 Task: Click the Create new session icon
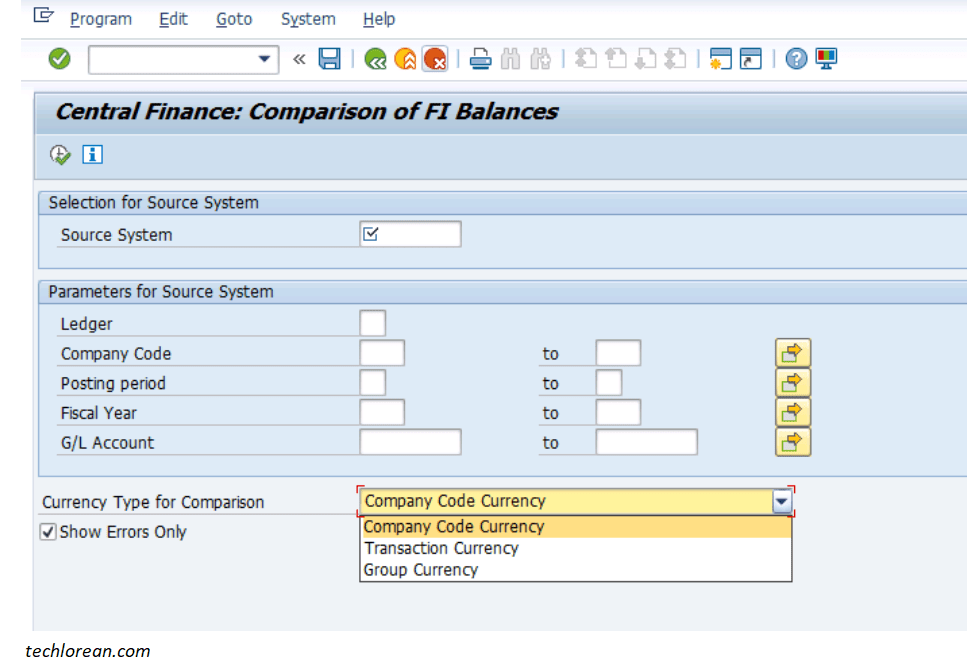(x=719, y=58)
